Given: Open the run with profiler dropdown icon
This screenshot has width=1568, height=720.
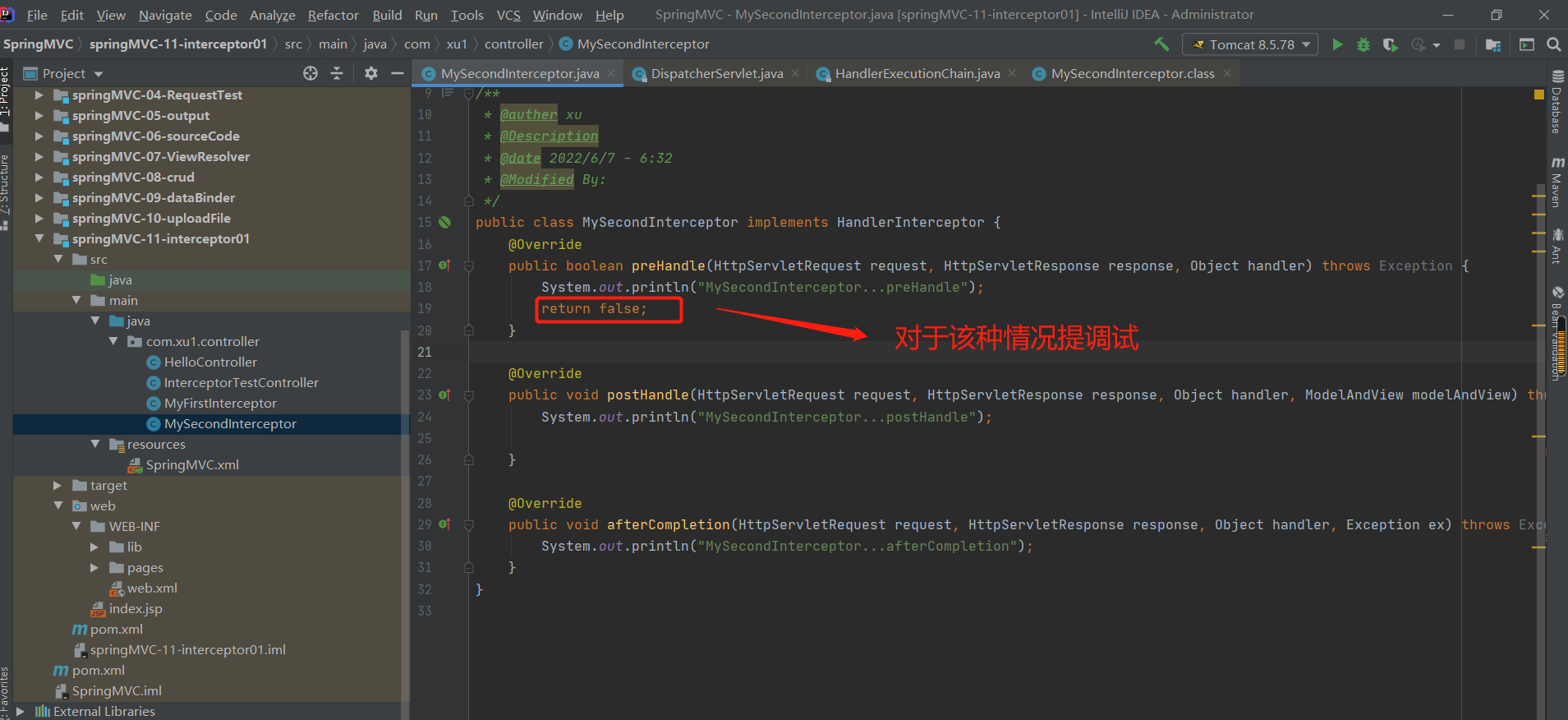Looking at the screenshot, I should click(1425, 44).
